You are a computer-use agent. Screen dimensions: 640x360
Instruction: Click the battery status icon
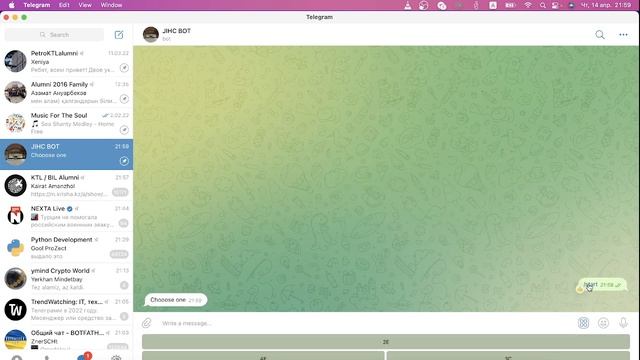(x=510, y=5)
